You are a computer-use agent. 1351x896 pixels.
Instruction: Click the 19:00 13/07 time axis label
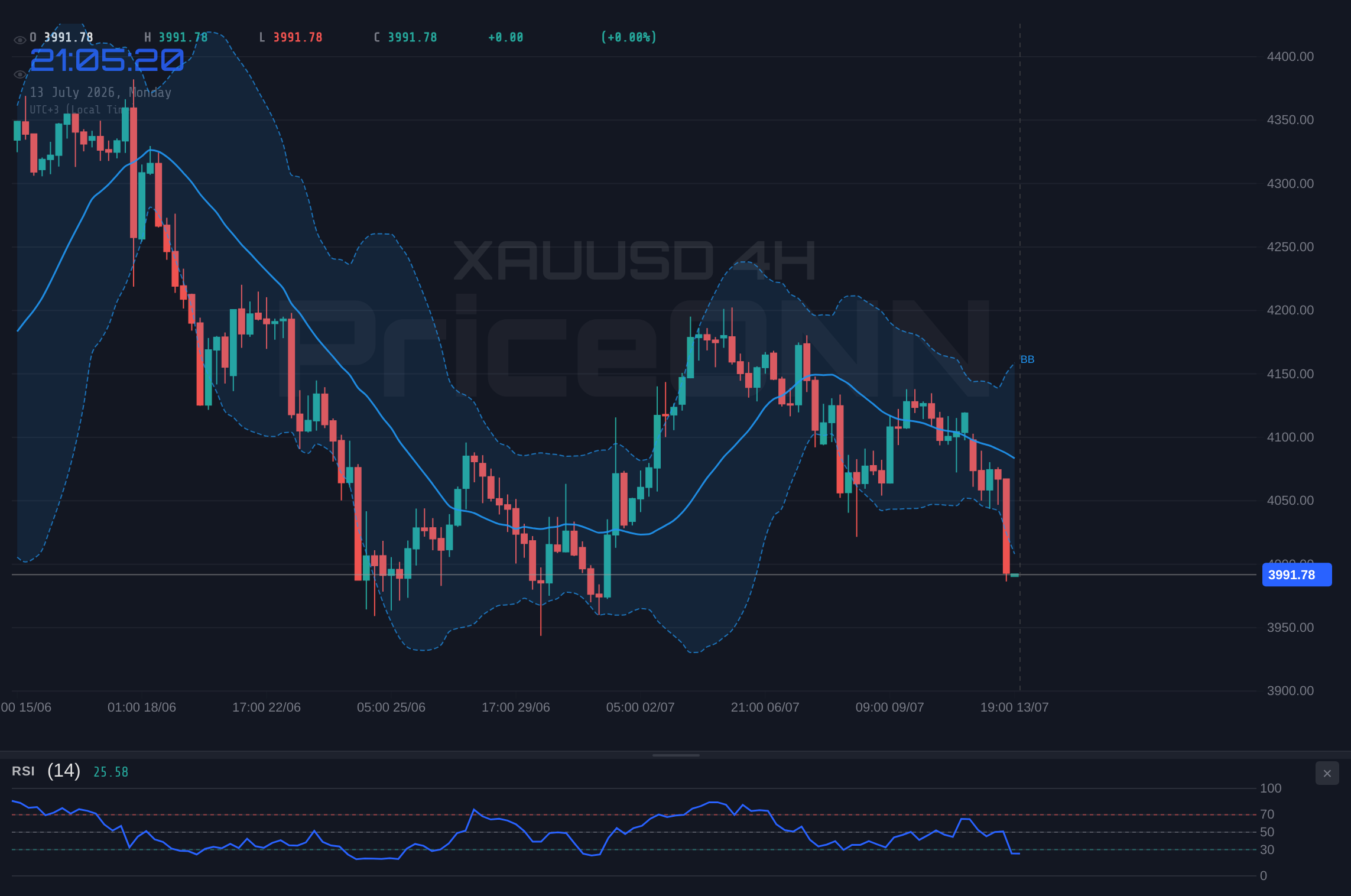click(x=1015, y=707)
